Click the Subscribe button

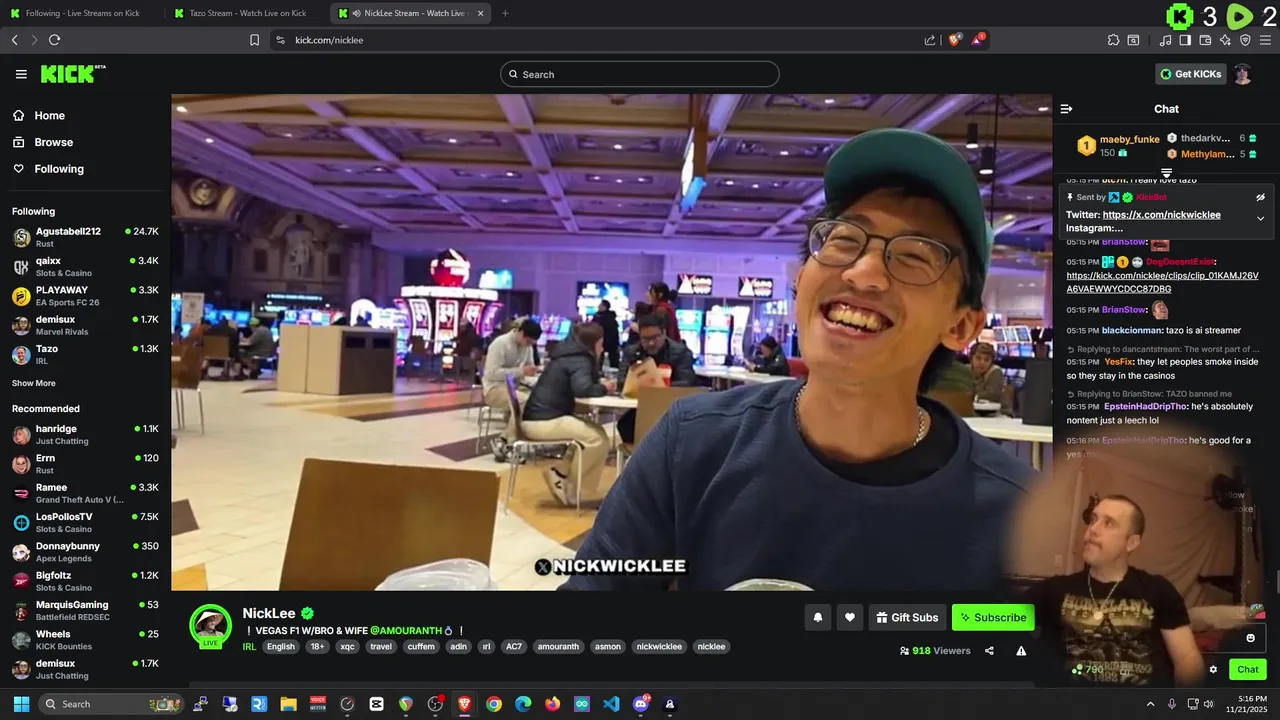(x=993, y=618)
